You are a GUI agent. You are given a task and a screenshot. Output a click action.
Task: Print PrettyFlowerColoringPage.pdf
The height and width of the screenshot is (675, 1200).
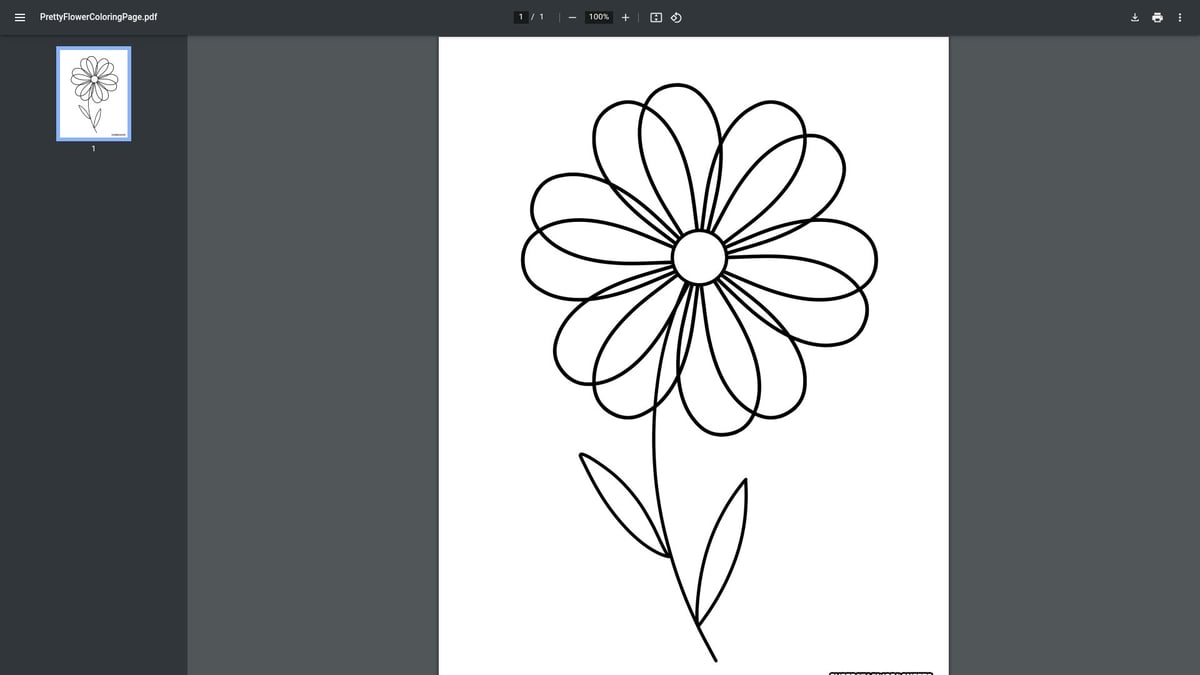pyautogui.click(x=1156, y=17)
